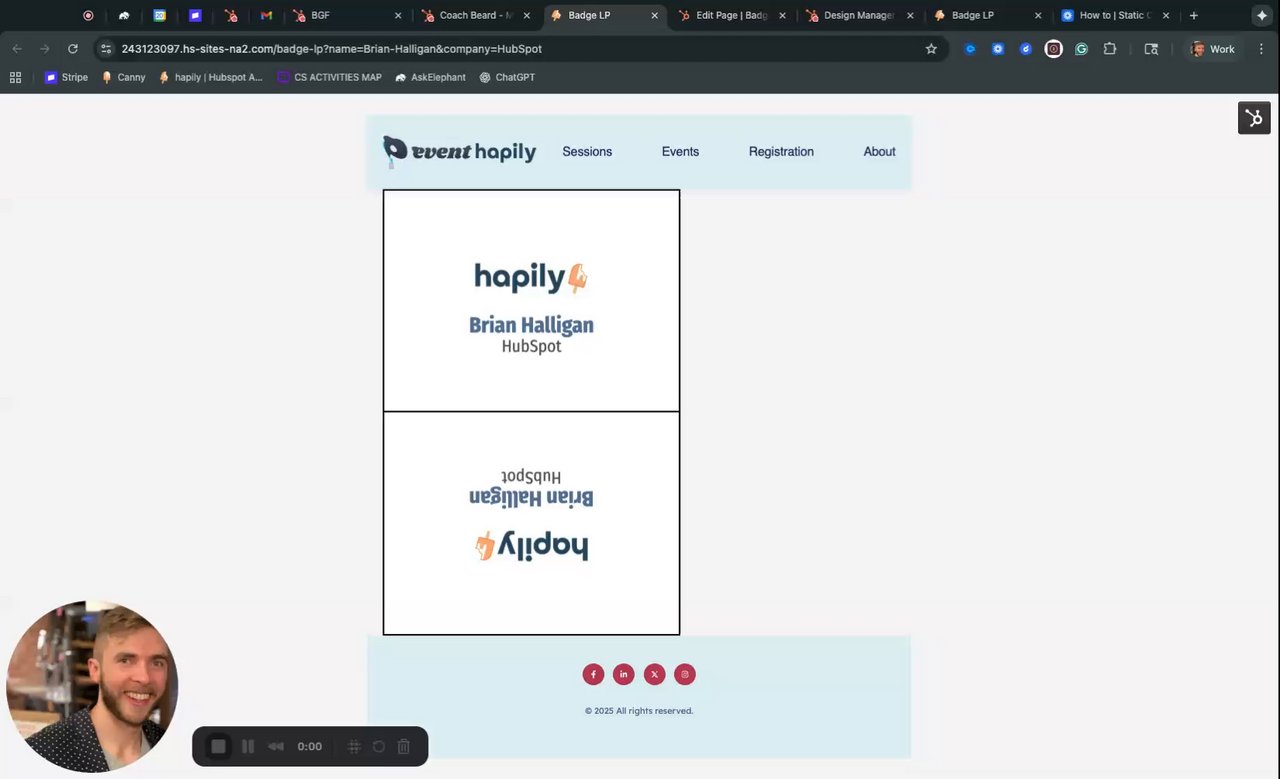Switch to the Design Manager tab
Screen dimensions: 1280x779
point(860,16)
